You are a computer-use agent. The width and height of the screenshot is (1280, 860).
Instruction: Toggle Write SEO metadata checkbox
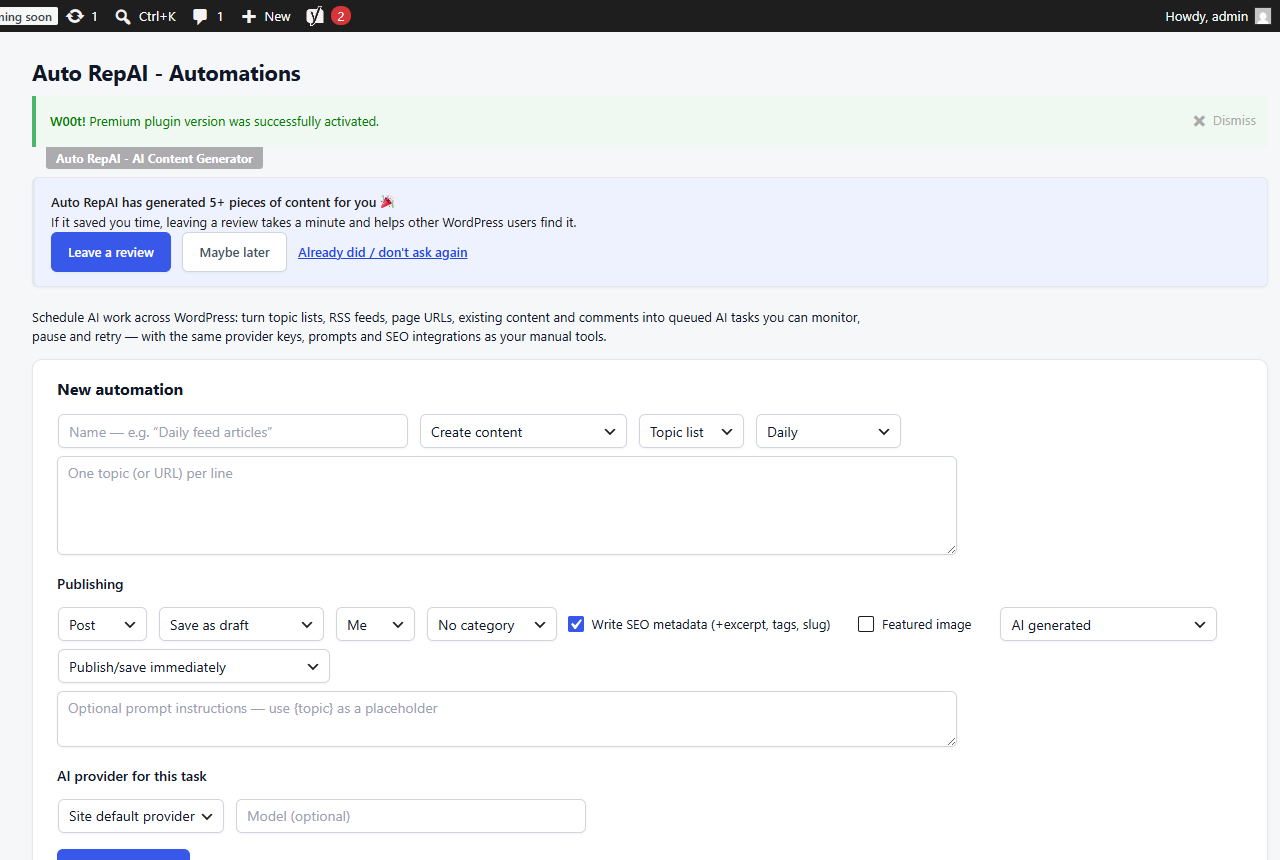tap(576, 624)
